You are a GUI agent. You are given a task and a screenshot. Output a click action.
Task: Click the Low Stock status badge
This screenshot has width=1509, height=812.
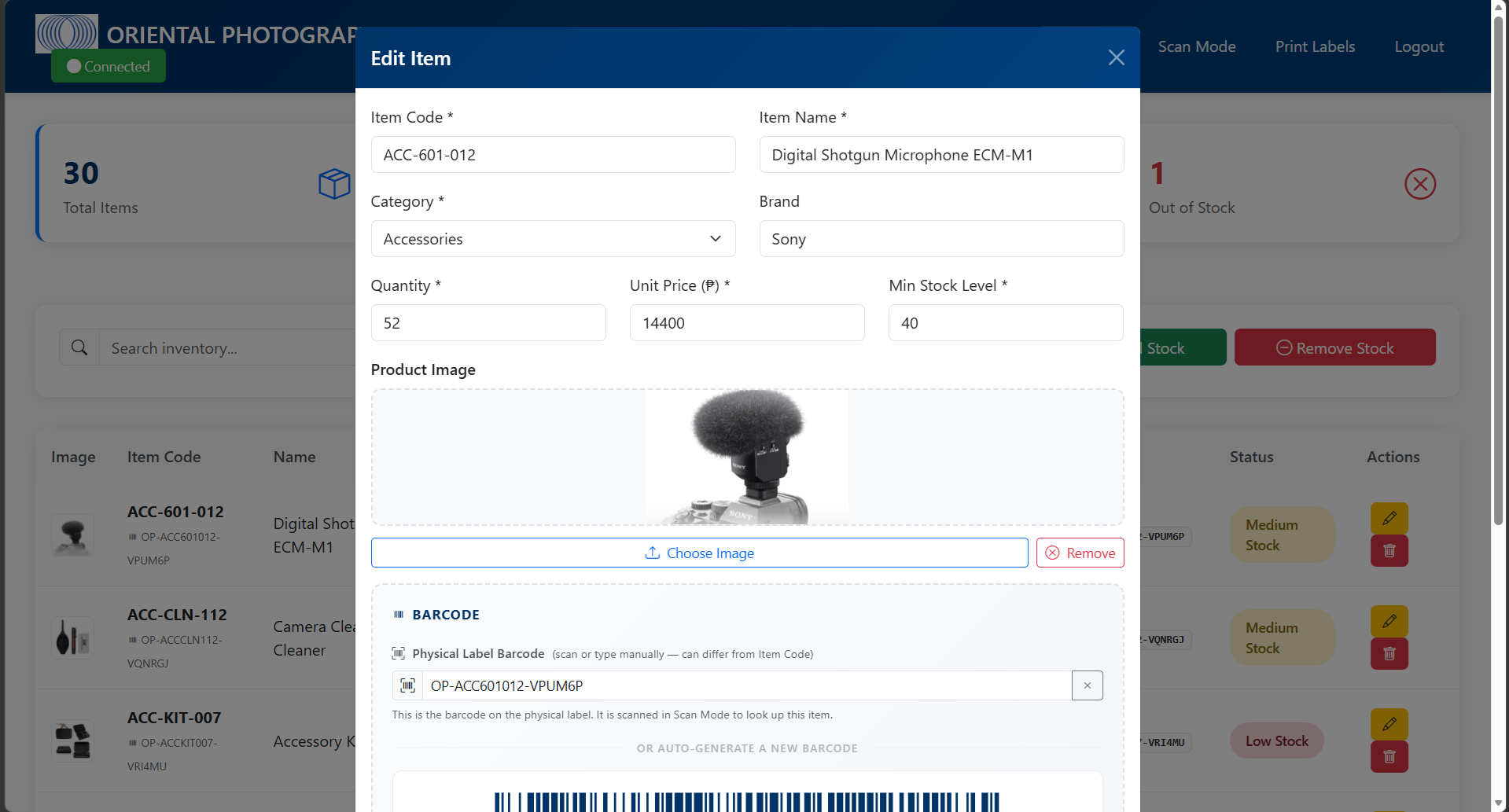tap(1277, 740)
